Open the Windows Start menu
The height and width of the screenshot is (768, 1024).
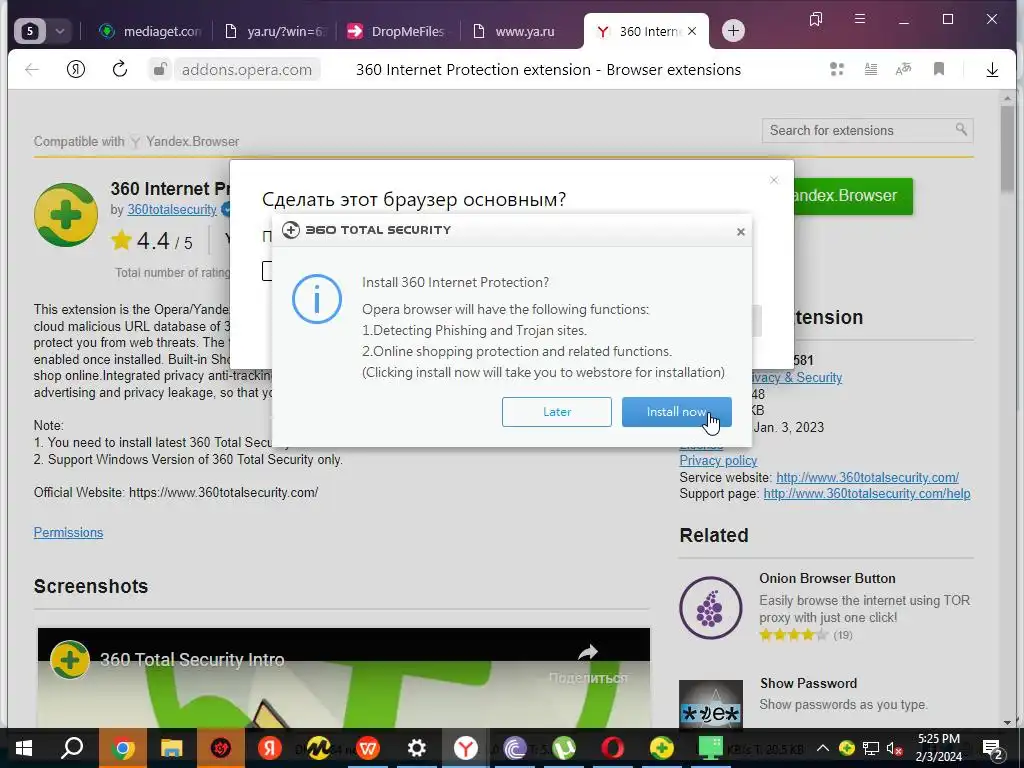24,748
